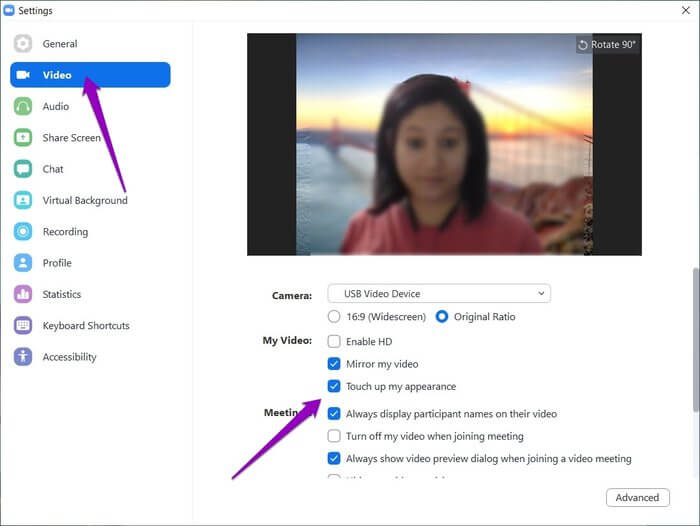This screenshot has width=700, height=526.
Task: Open the Accessibility settings section
Action: (69, 357)
